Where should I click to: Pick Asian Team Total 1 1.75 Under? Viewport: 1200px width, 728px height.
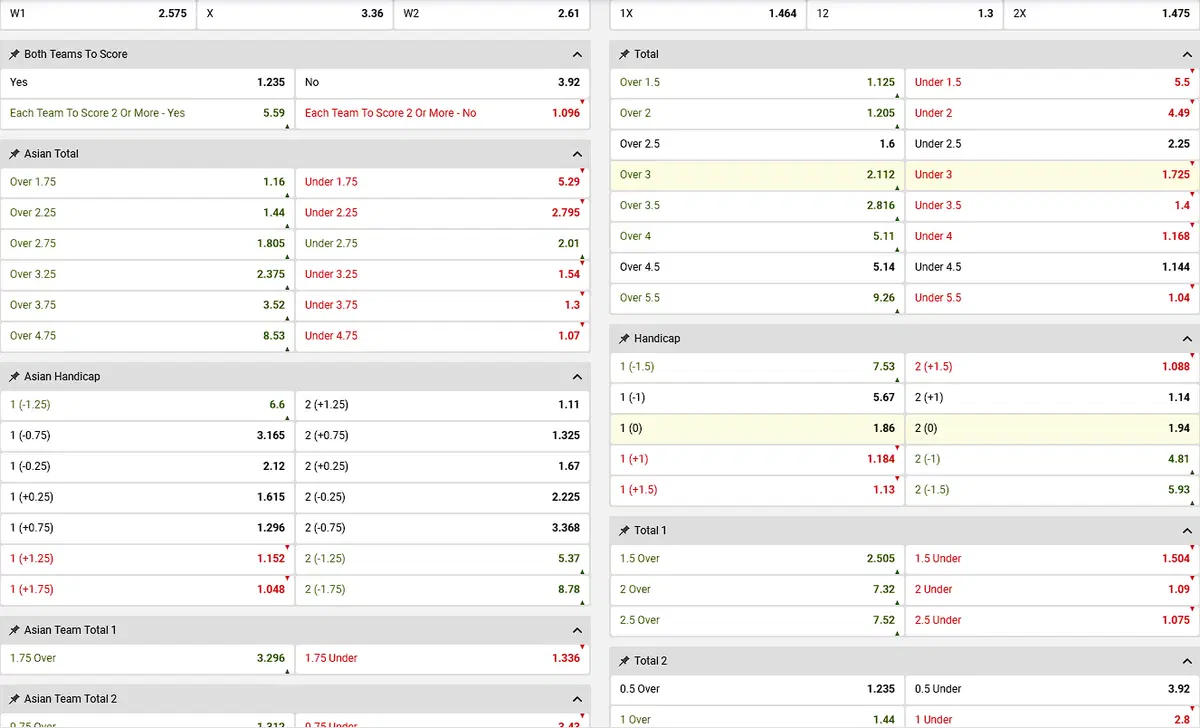coord(443,659)
